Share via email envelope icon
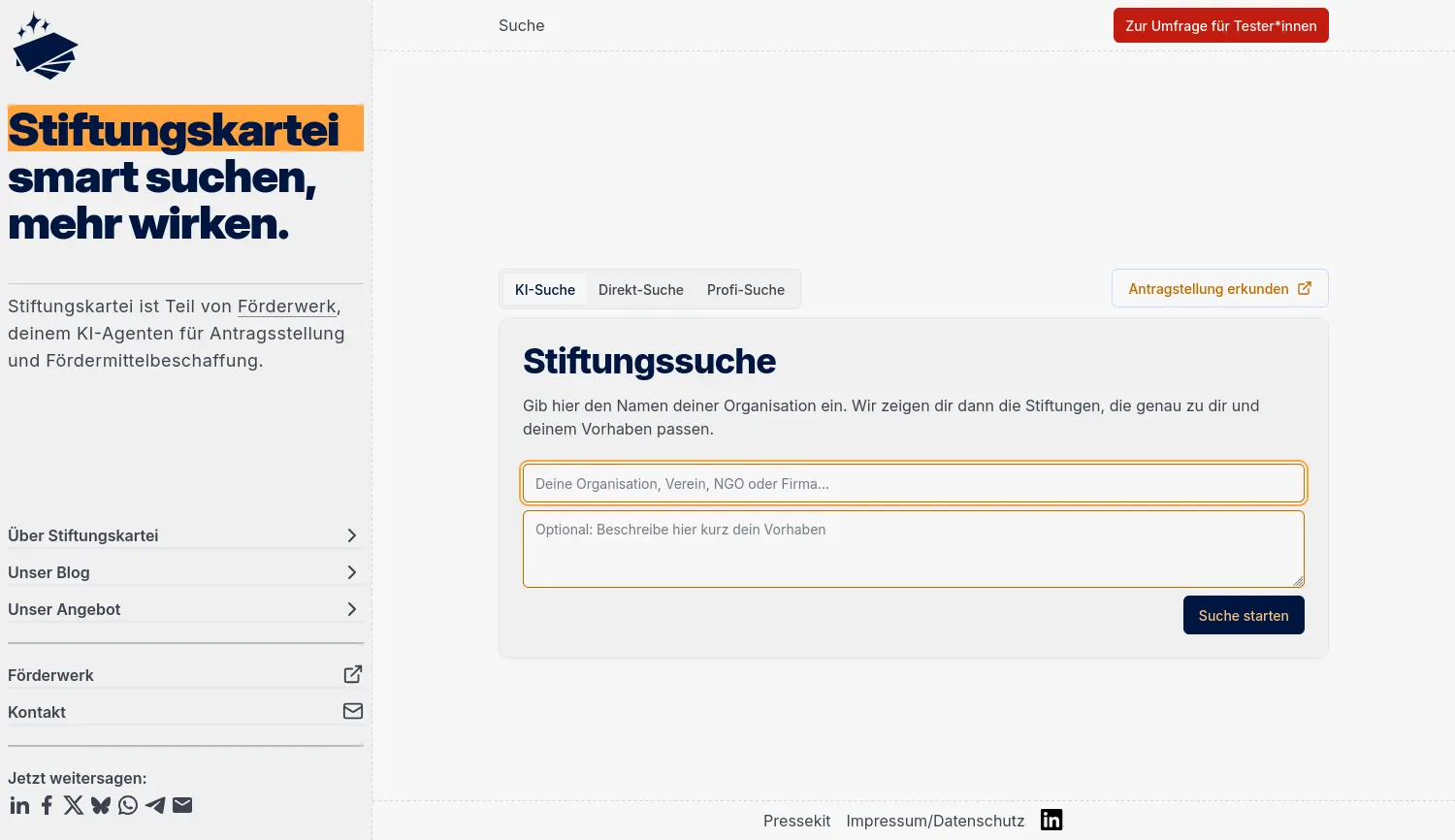 (182, 805)
